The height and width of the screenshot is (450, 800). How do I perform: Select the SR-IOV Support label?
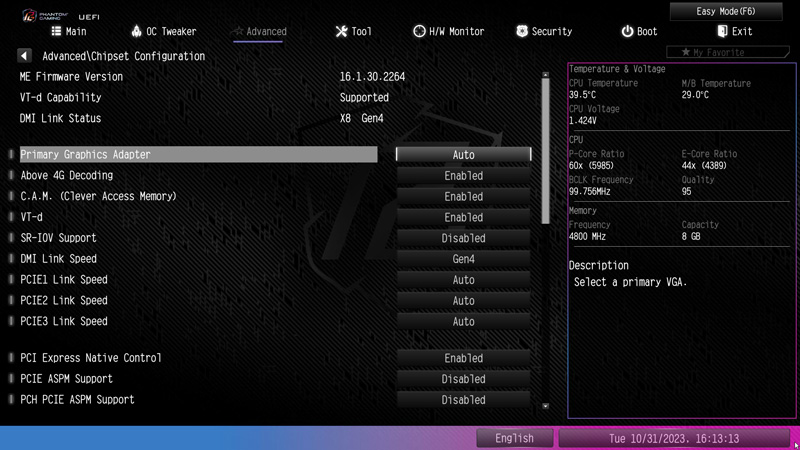[58, 238]
